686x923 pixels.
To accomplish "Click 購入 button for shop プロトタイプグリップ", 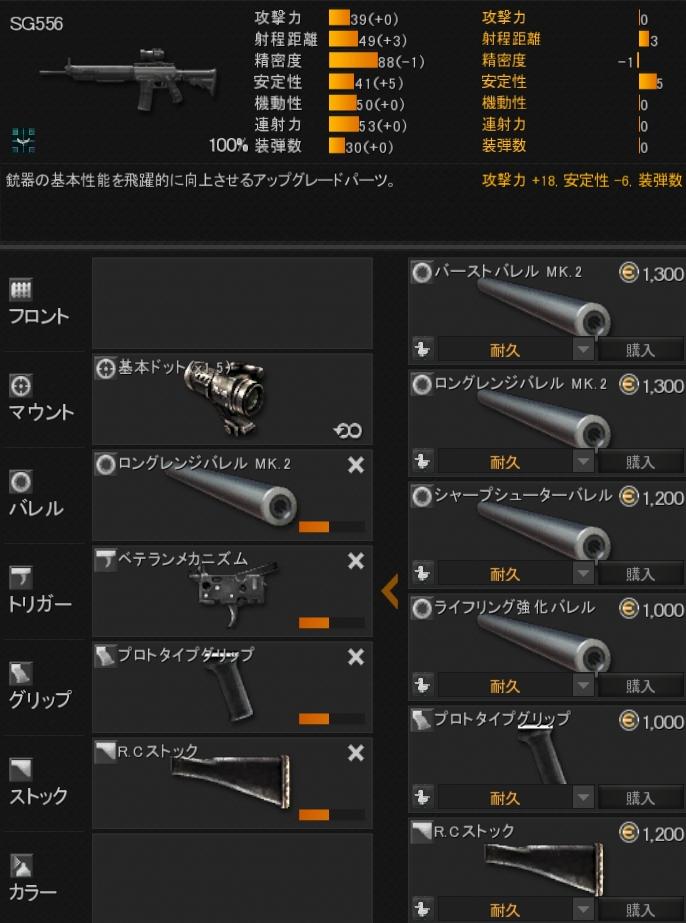I will [x=641, y=798].
